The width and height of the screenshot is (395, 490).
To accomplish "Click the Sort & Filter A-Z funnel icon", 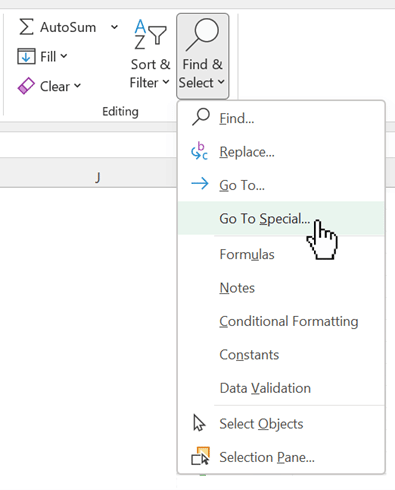I will (x=150, y=35).
